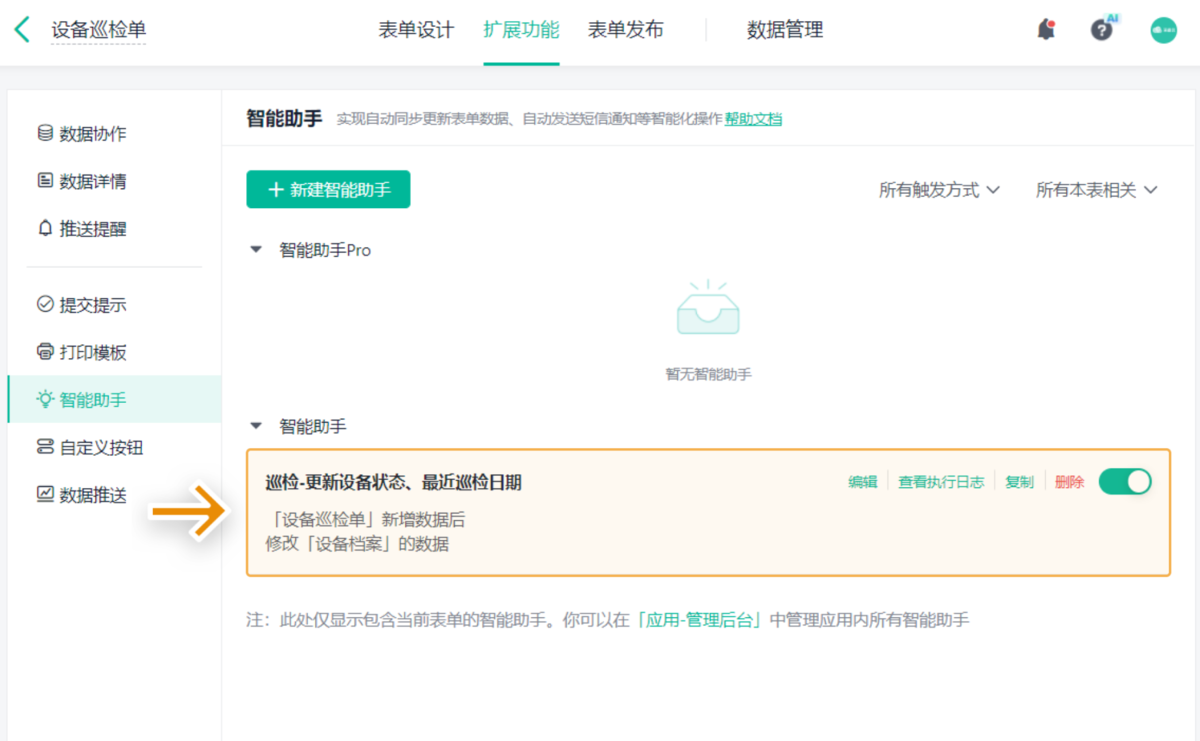Open the 表单发布 tab
1200x741 pixels.
(x=626, y=30)
